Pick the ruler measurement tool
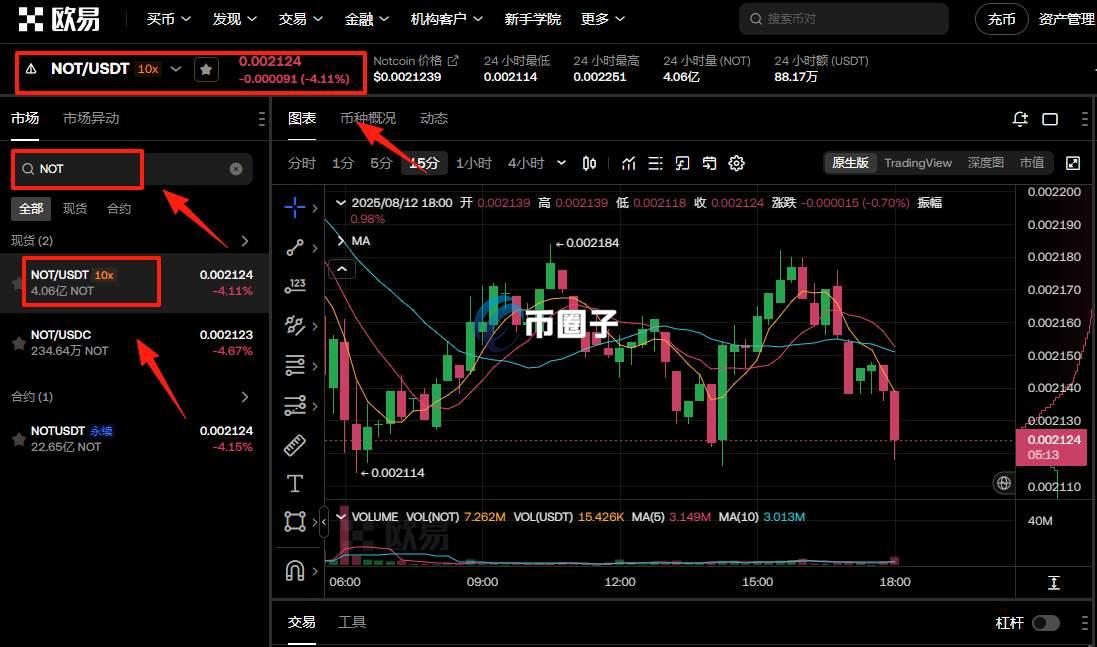This screenshot has width=1097, height=647. coord(295,445)
